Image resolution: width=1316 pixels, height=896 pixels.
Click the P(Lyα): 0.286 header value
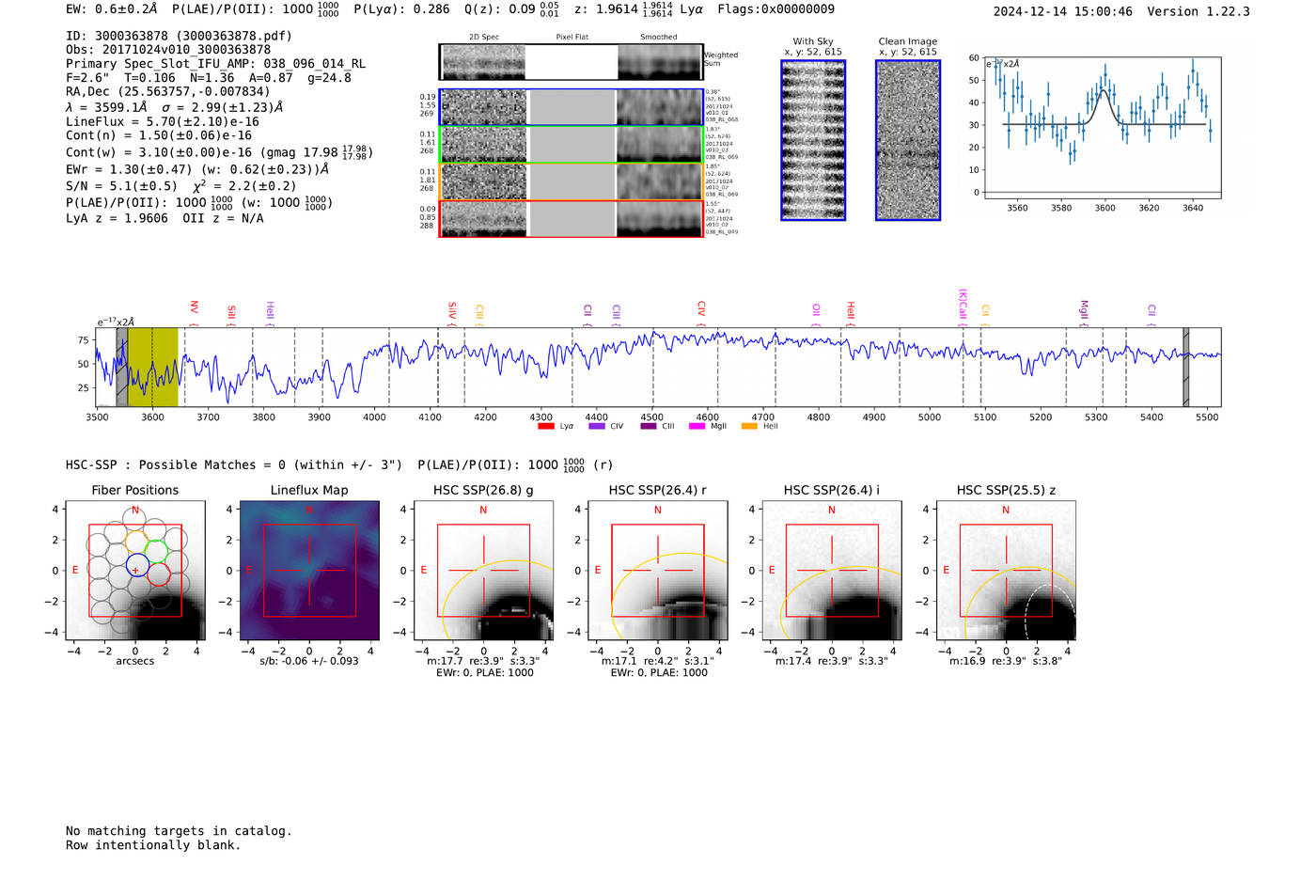(x=401, y=9)
